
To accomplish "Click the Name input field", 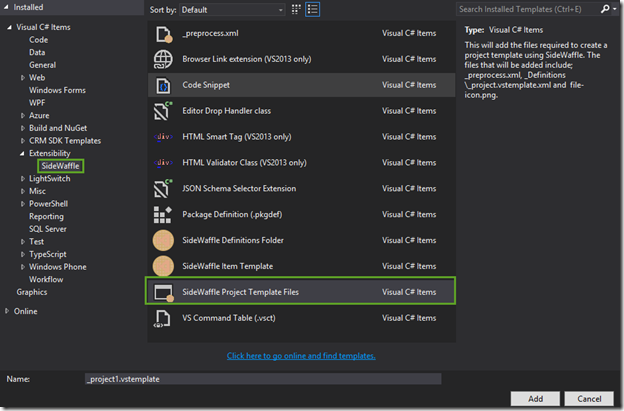I will (263, 379).
